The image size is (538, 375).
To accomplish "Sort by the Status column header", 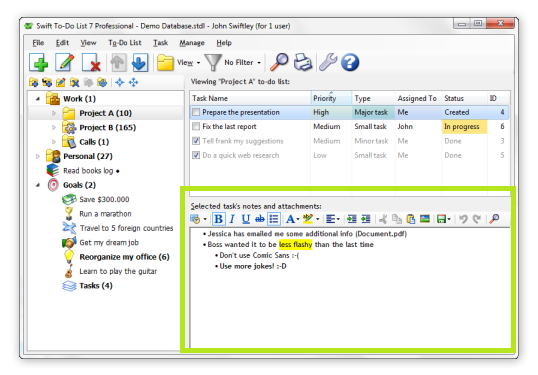I will (464, 98).
